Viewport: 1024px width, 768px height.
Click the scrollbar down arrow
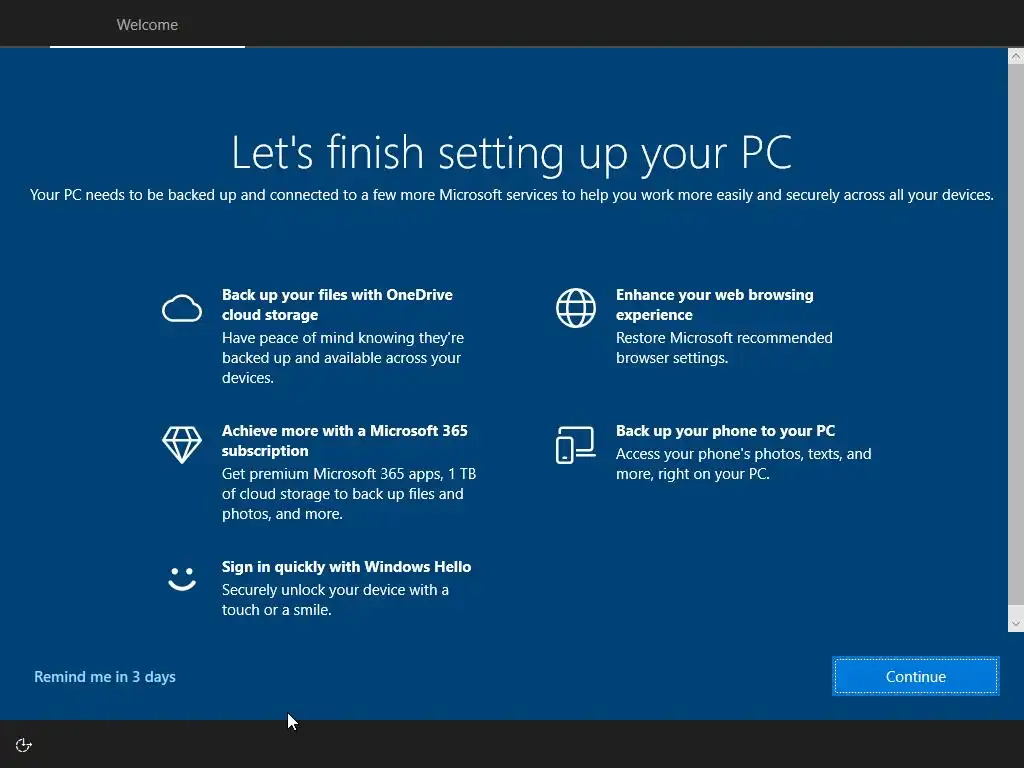tap(1016, 624)
